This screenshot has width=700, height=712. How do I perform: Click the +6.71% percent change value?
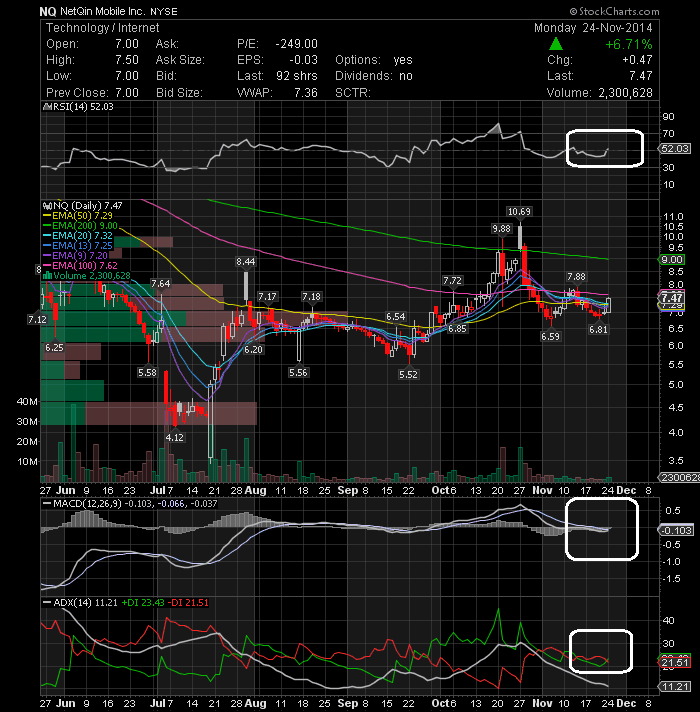[x=629, y=44]
